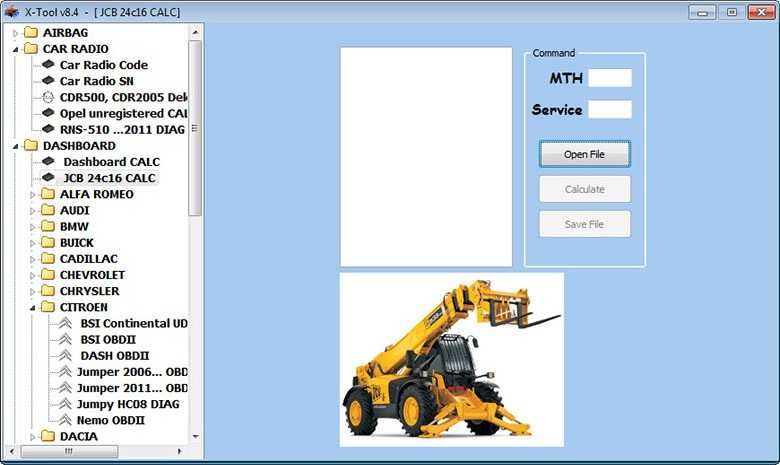This screenshot has width=780, height=465.
Task: Click the Service input field
Action: tap(610, 109)
